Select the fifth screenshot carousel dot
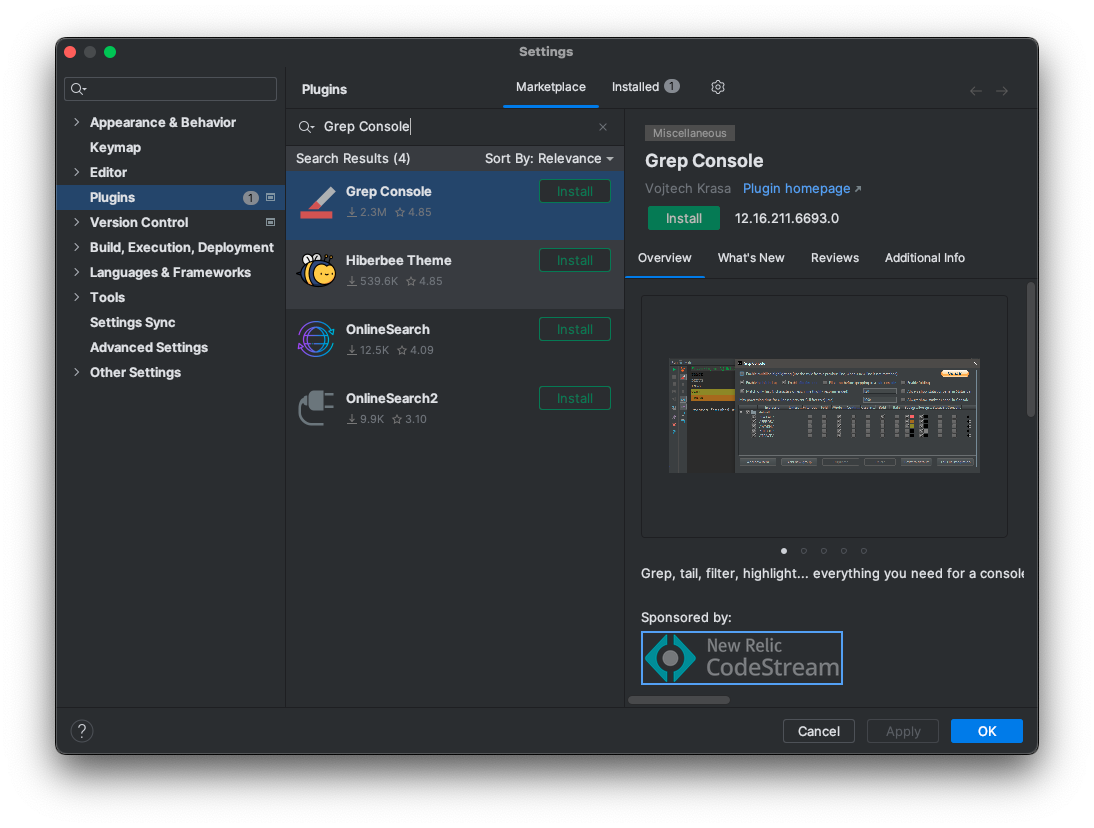The width and height of the screenshot is (1094, 828). [x=864, y=551]
